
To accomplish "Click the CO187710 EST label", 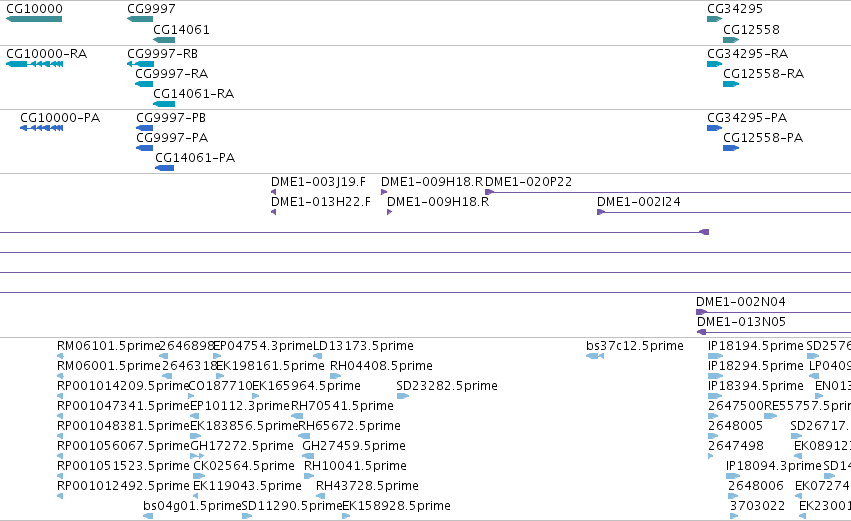I will pos(220,386).
